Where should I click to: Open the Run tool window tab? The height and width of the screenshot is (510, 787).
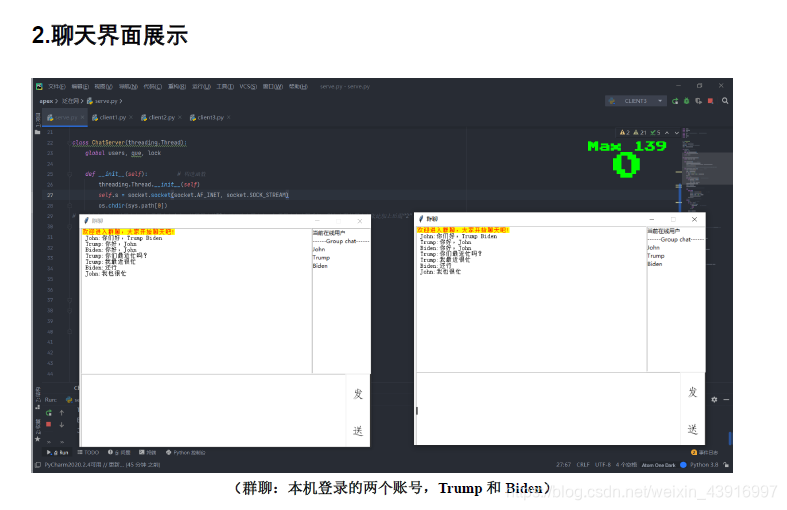click(x=58, y=453)
